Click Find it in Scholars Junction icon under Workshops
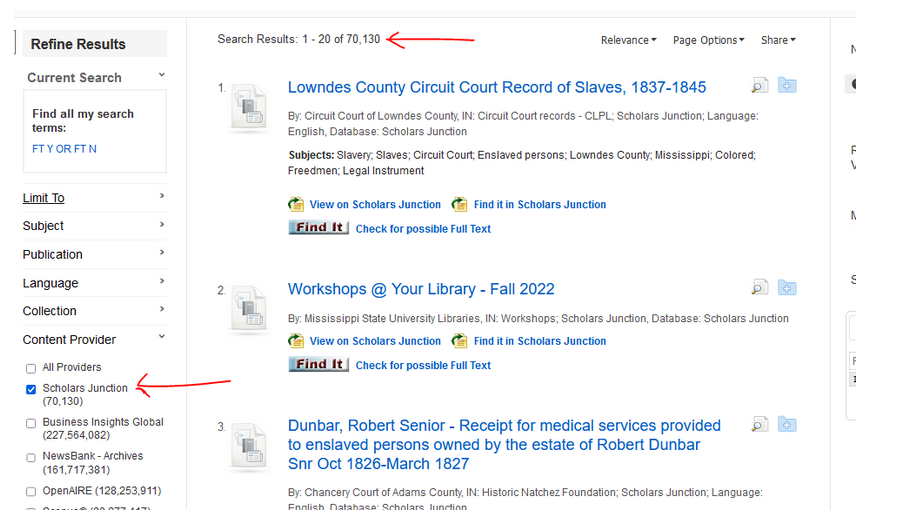The height and width of the screenshot is (528, 909). coord(459,341)
